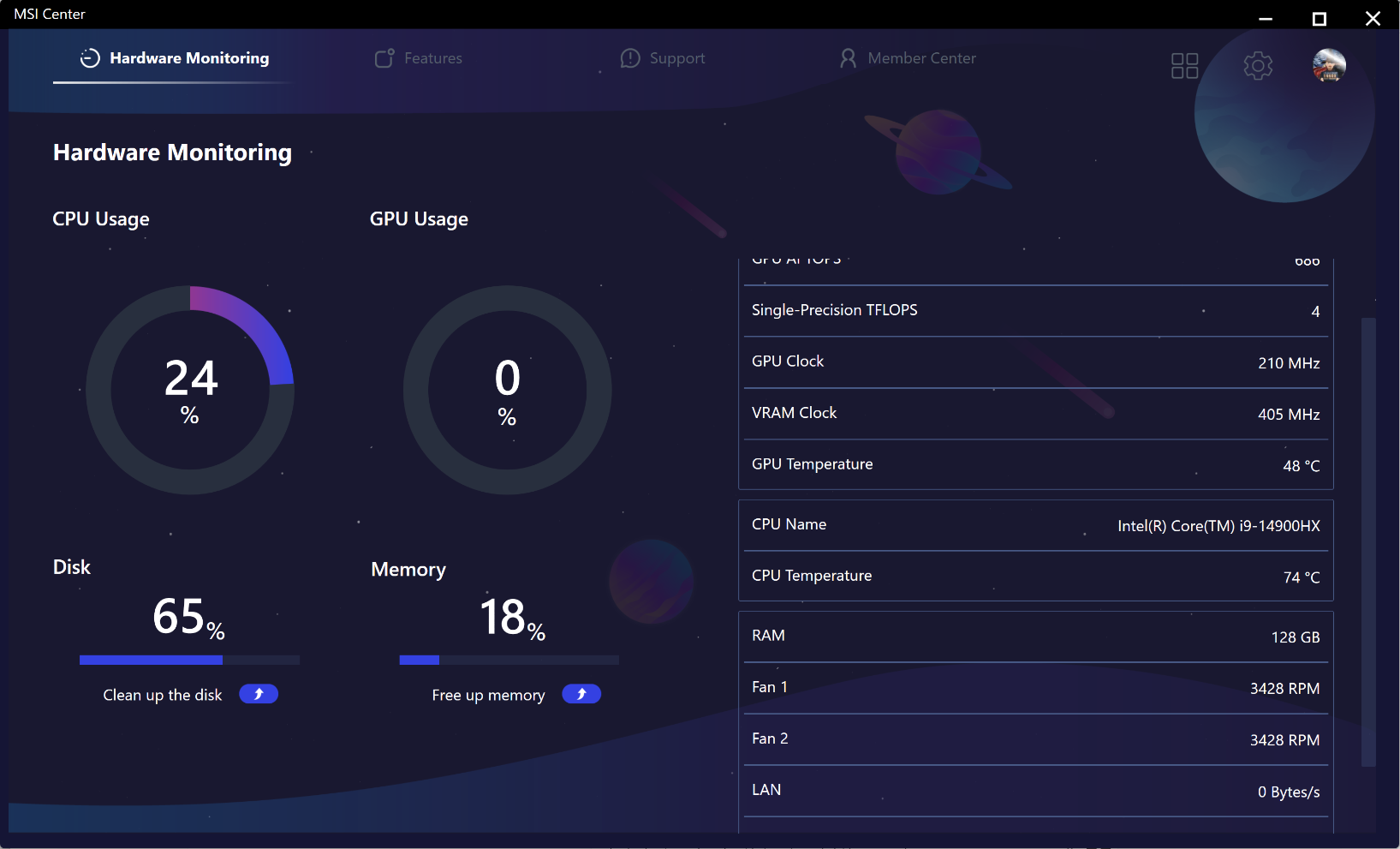Click the hardware info list scrollbar
Screen dimensions: 1400x849
coord(1368,542)
